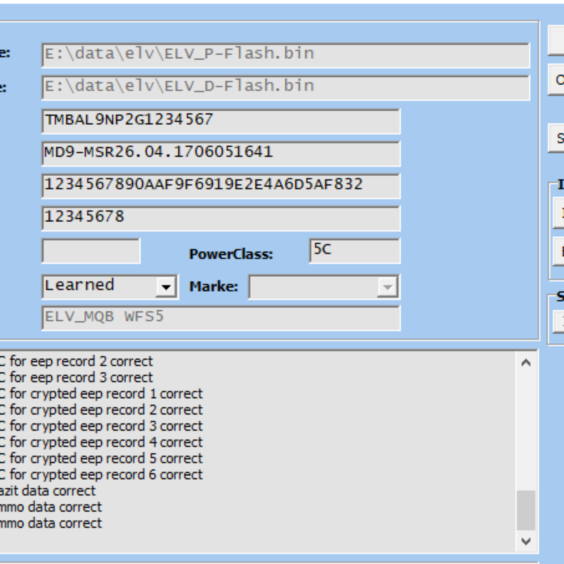
Task: Select log line 'crypted eep record 3 correct'
Action: coord(117,426)
